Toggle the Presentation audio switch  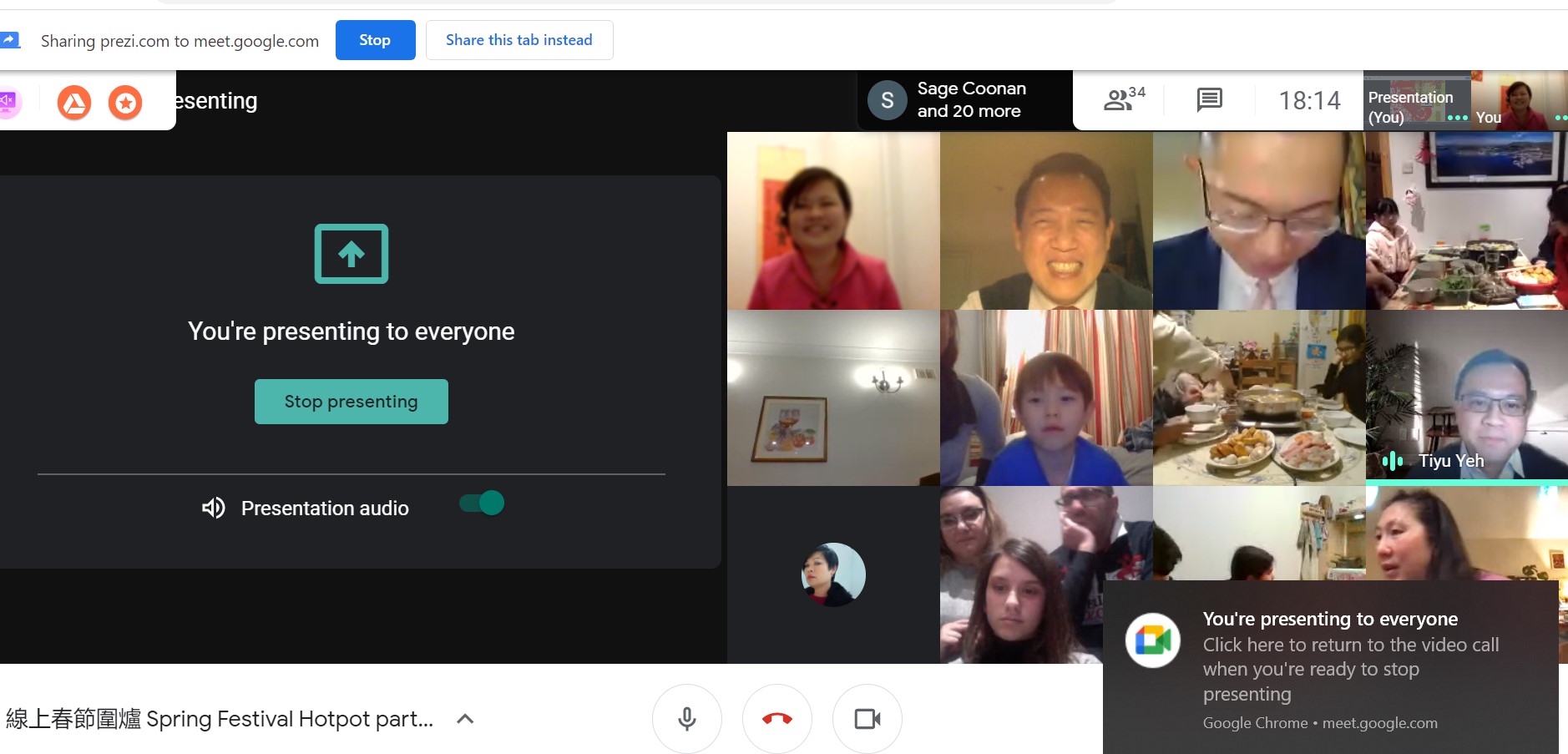[x=482, y=504]
